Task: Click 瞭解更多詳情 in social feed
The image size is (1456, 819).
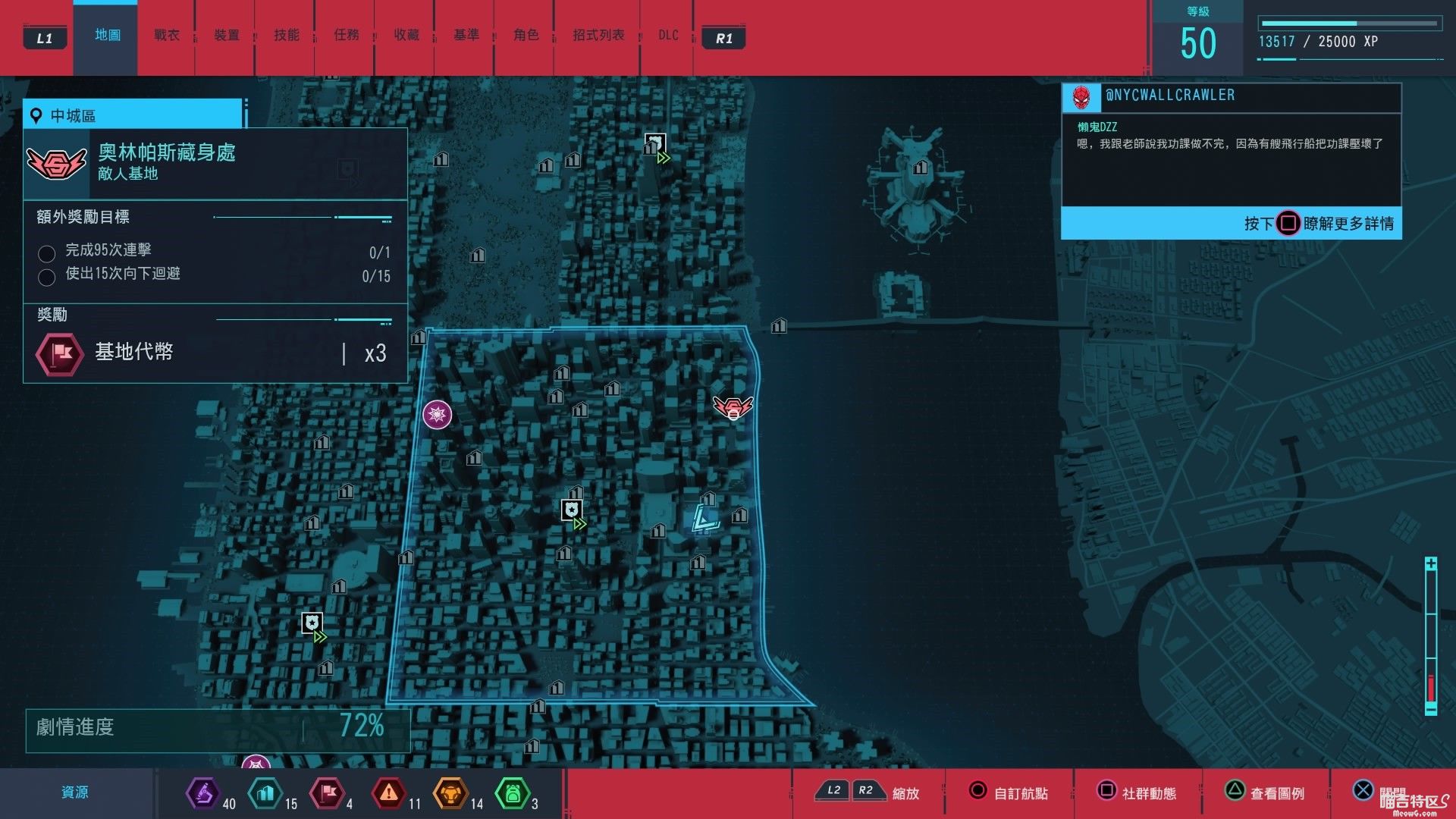Action: point(1348,224)
